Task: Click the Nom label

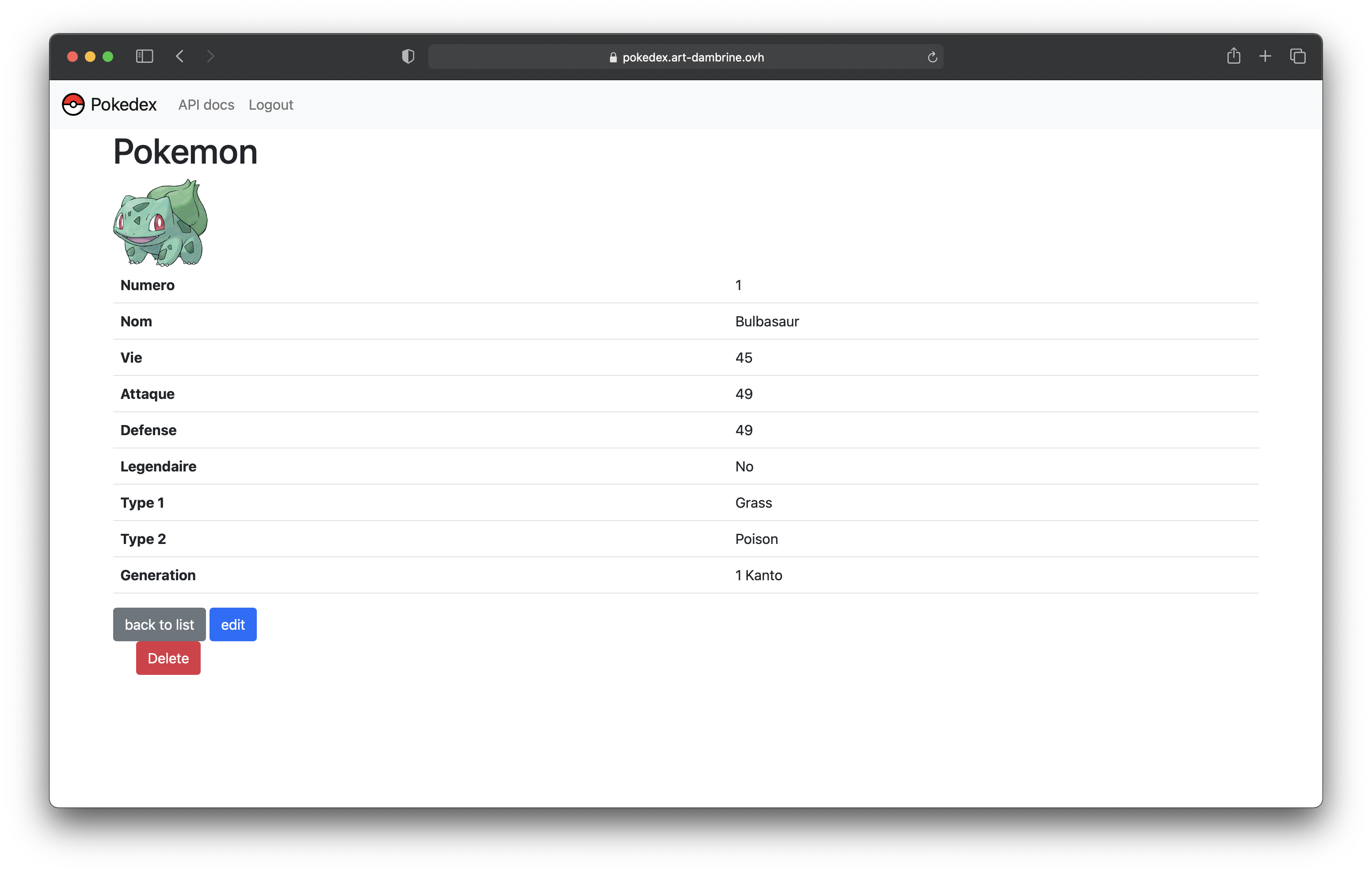Action: click(136, 322)
